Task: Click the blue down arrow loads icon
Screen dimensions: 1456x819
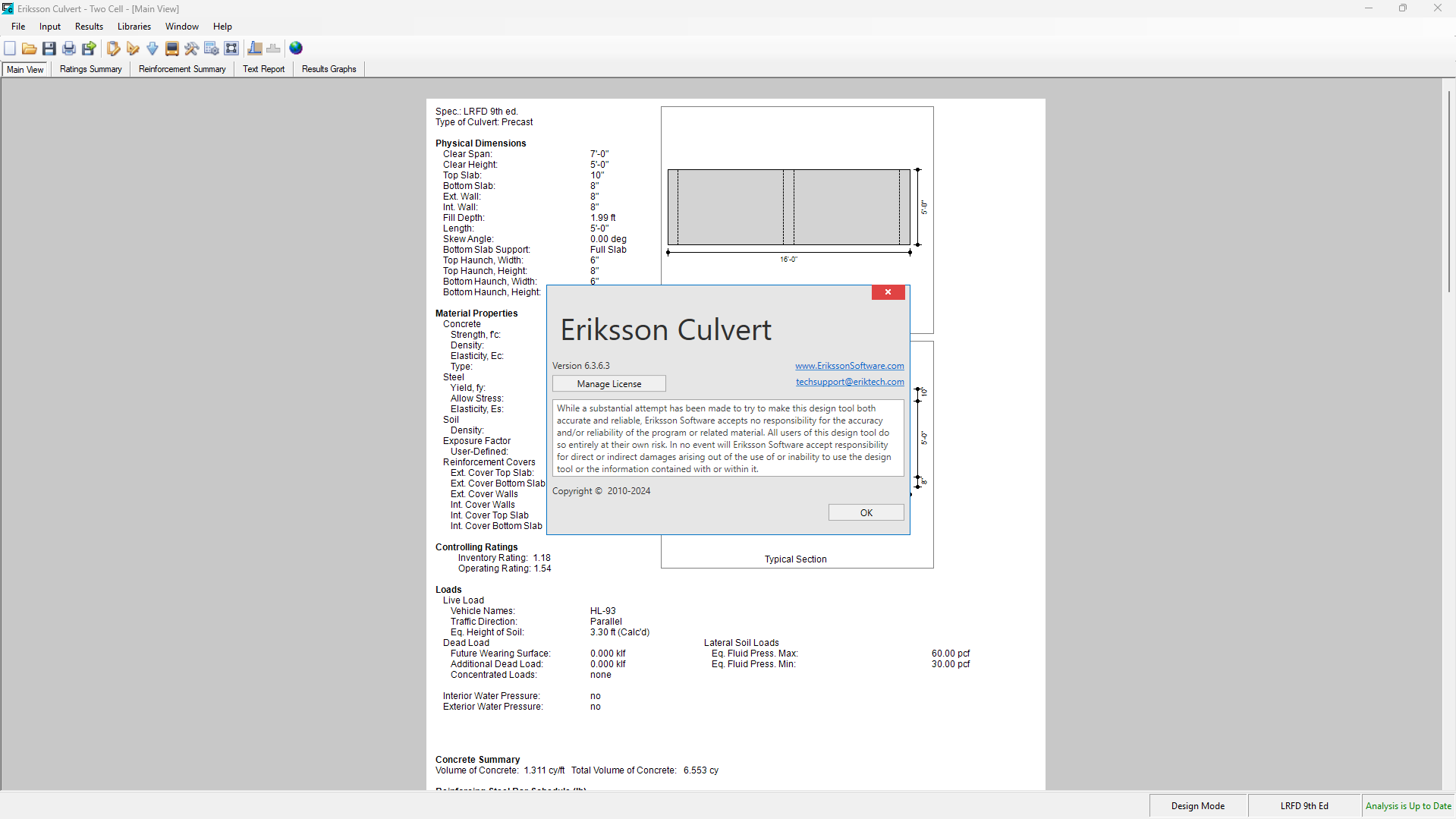Action: click(x=153, y=49)
